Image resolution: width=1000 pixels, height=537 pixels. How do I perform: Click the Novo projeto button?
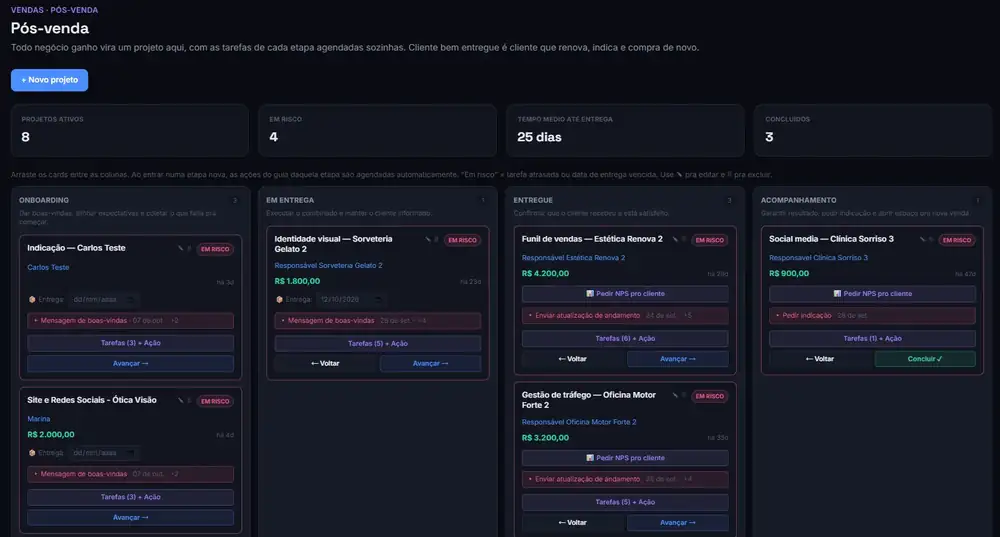(49, 80)
